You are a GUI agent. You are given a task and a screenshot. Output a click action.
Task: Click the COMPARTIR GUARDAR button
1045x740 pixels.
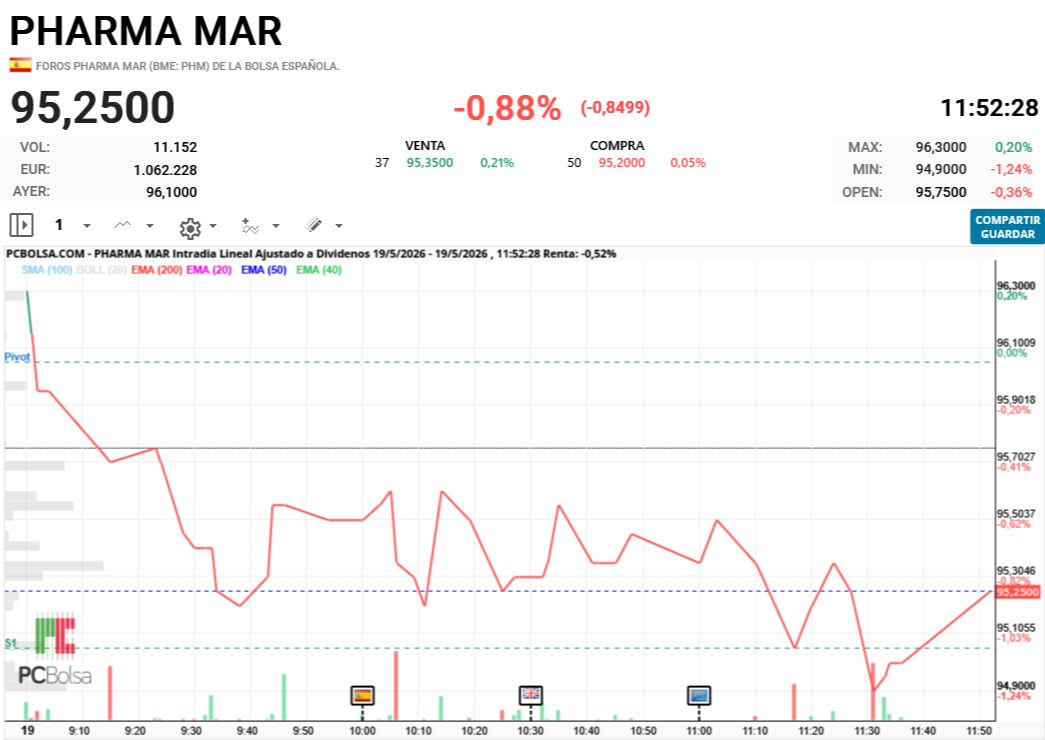click(x=1007, y=227)
